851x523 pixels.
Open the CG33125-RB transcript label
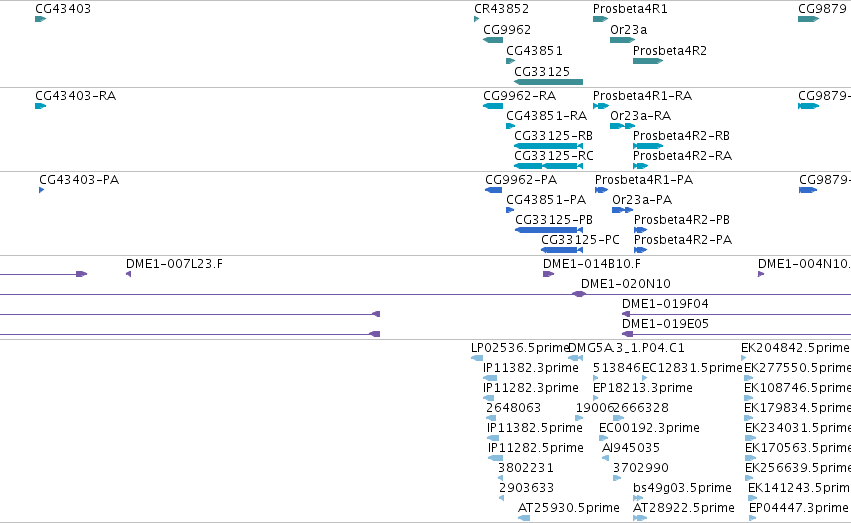point(553,136)
